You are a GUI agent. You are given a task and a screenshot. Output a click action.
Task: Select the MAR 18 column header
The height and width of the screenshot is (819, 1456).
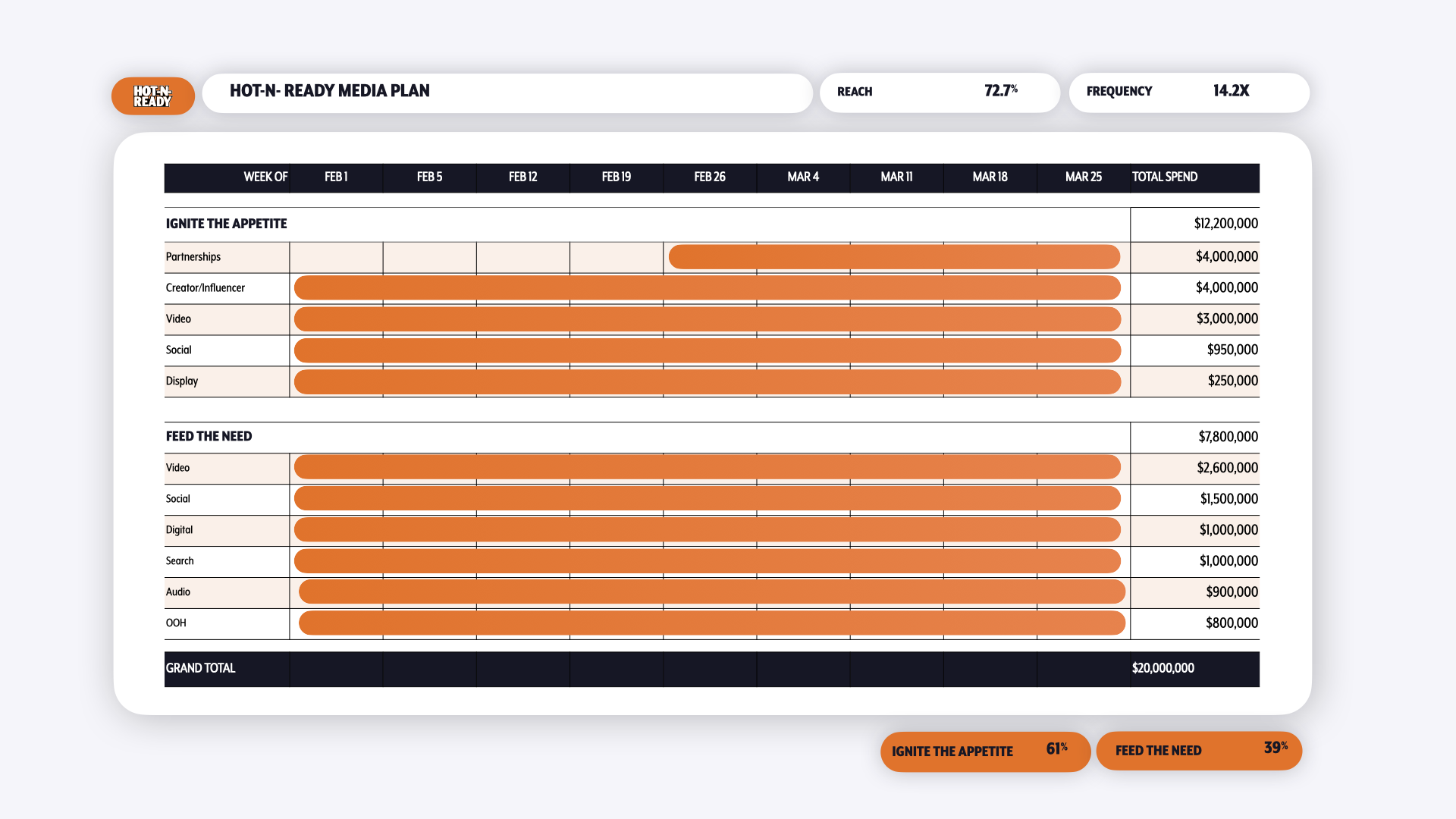(x=990, y=177)
